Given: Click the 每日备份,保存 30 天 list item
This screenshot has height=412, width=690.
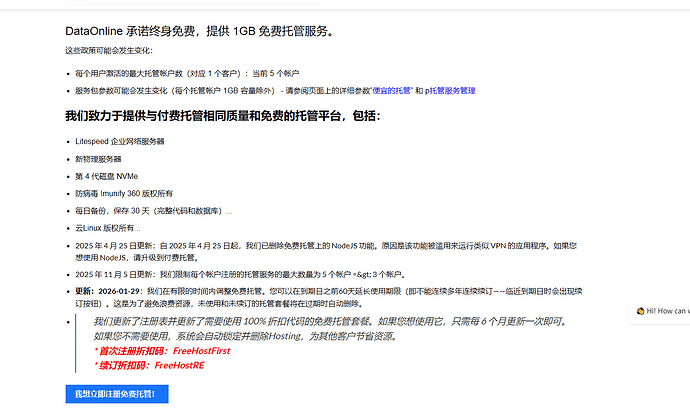Looking at the screenshot, I should click(x=154, y=211).
